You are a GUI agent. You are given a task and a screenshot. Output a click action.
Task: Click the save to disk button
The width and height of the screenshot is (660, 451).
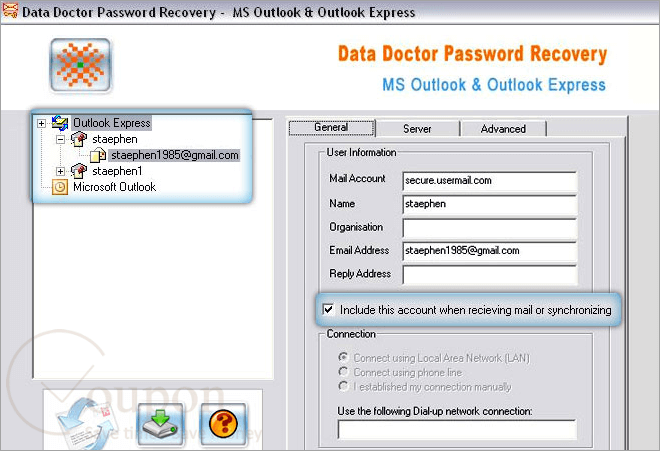(x=160, y=424)
